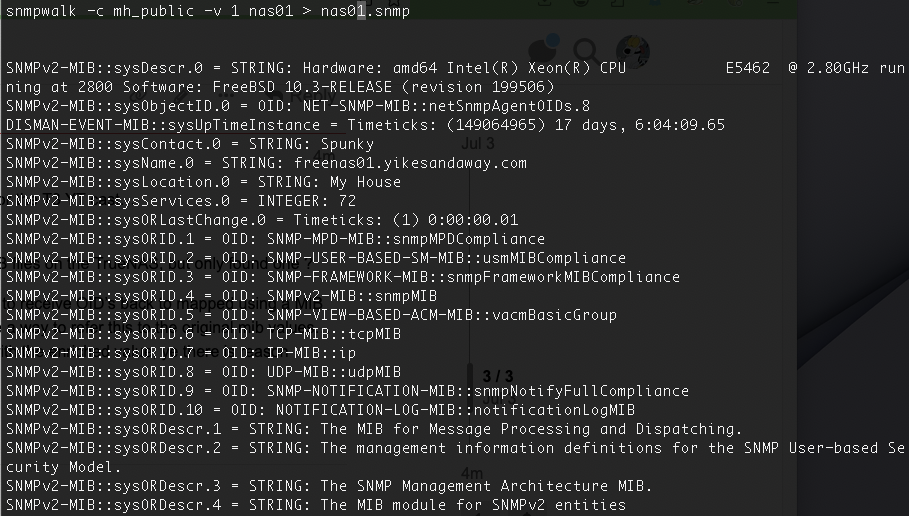Click the 3 / 3 timeline position indicator
The width and height of the screenshot is (909, 516).
pos(498,377)
